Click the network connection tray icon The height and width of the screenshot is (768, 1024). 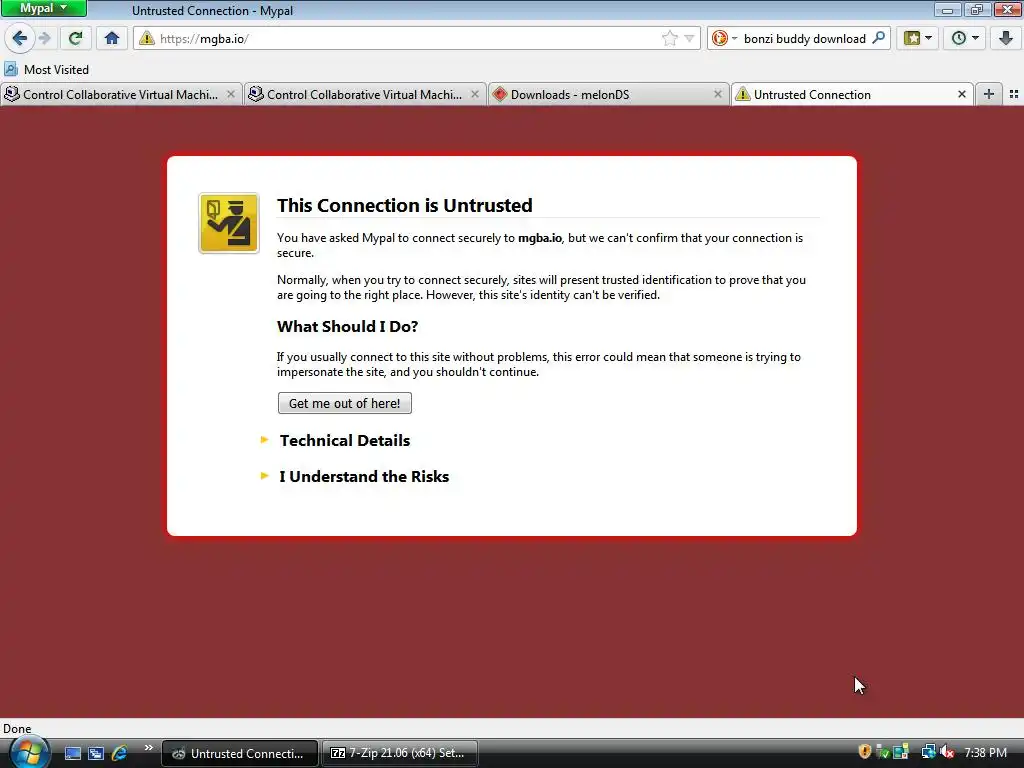[928, 752]
